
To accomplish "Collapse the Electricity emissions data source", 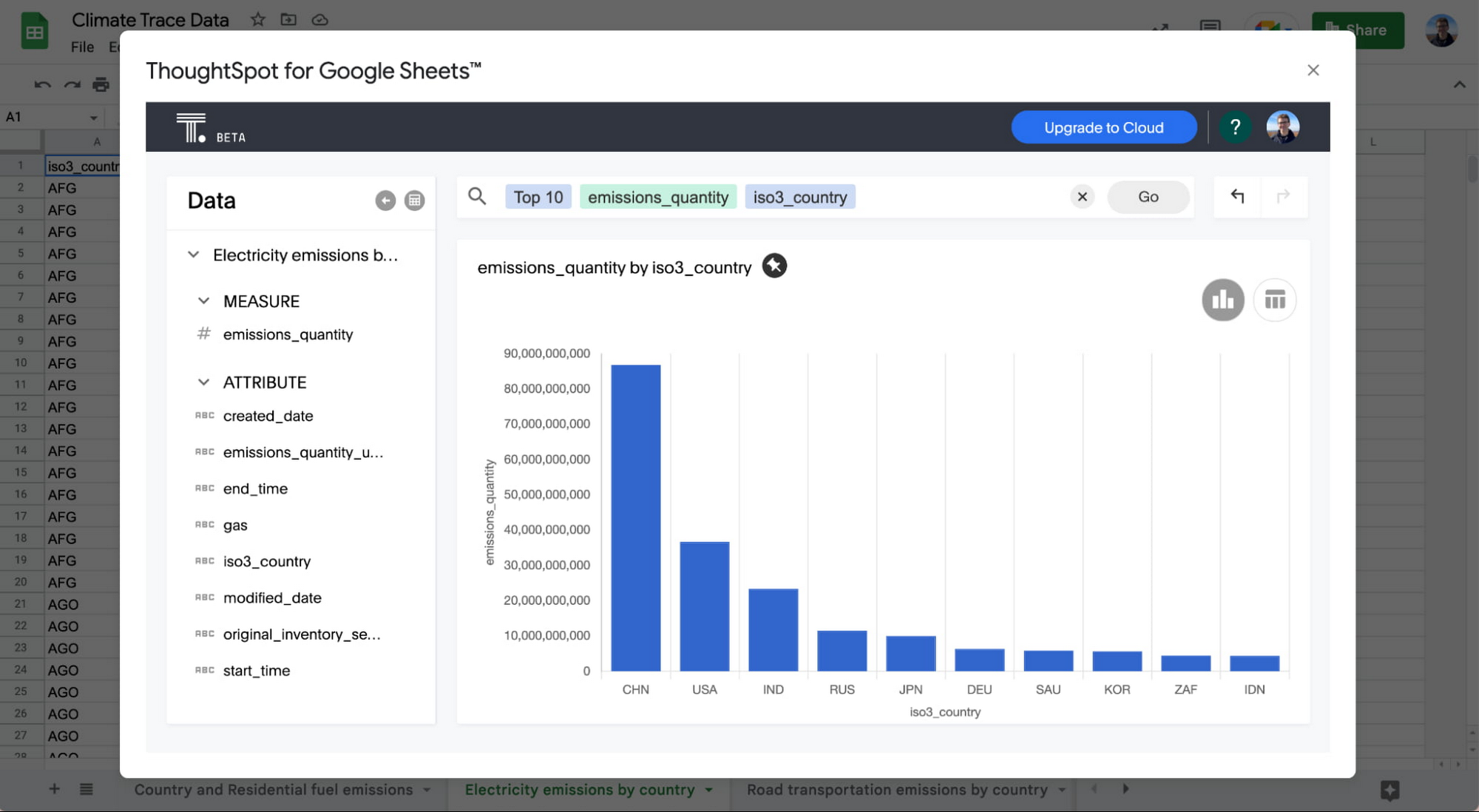I will point(194,254).
